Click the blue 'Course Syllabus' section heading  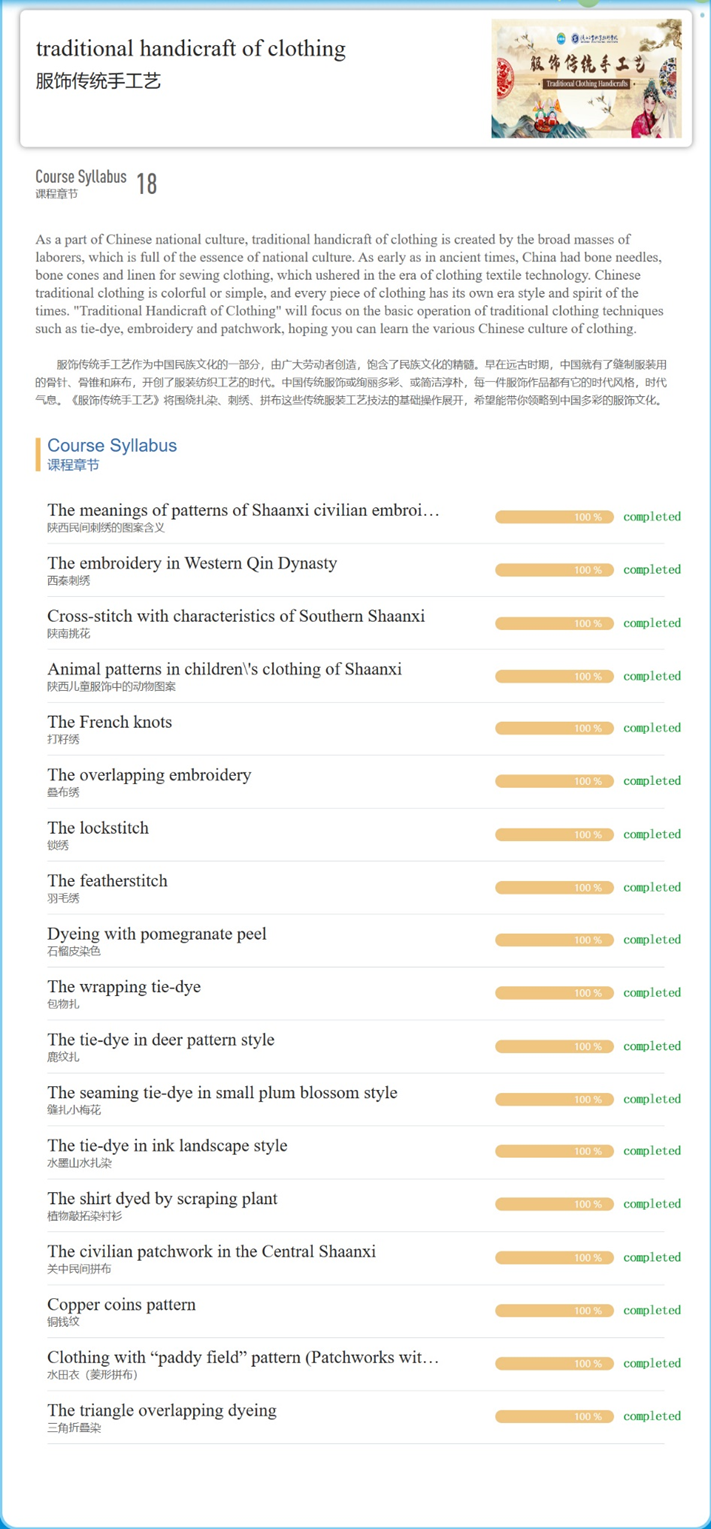(112, 446)
